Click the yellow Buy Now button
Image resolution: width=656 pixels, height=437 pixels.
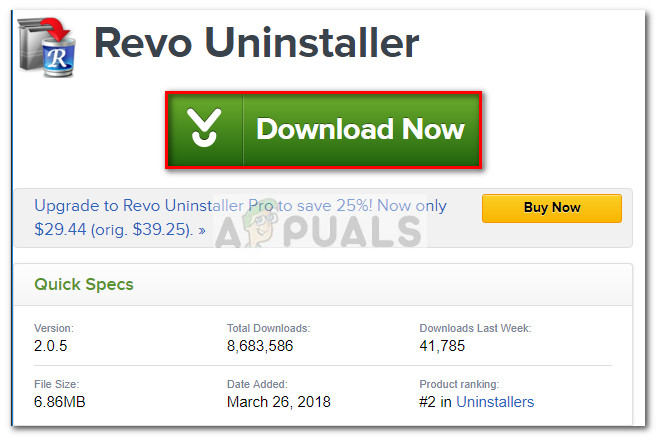pyautogui.click(x=551, y=208)
